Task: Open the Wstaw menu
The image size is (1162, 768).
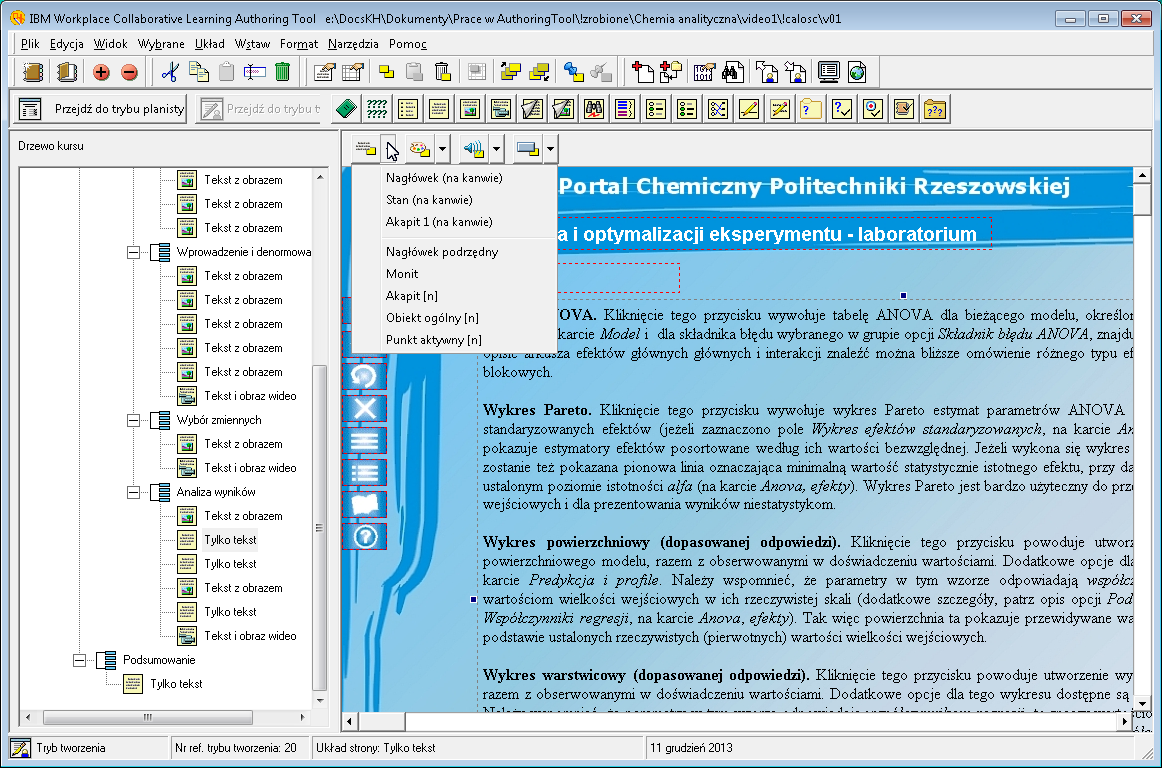Action: click(x=253, y=44)
